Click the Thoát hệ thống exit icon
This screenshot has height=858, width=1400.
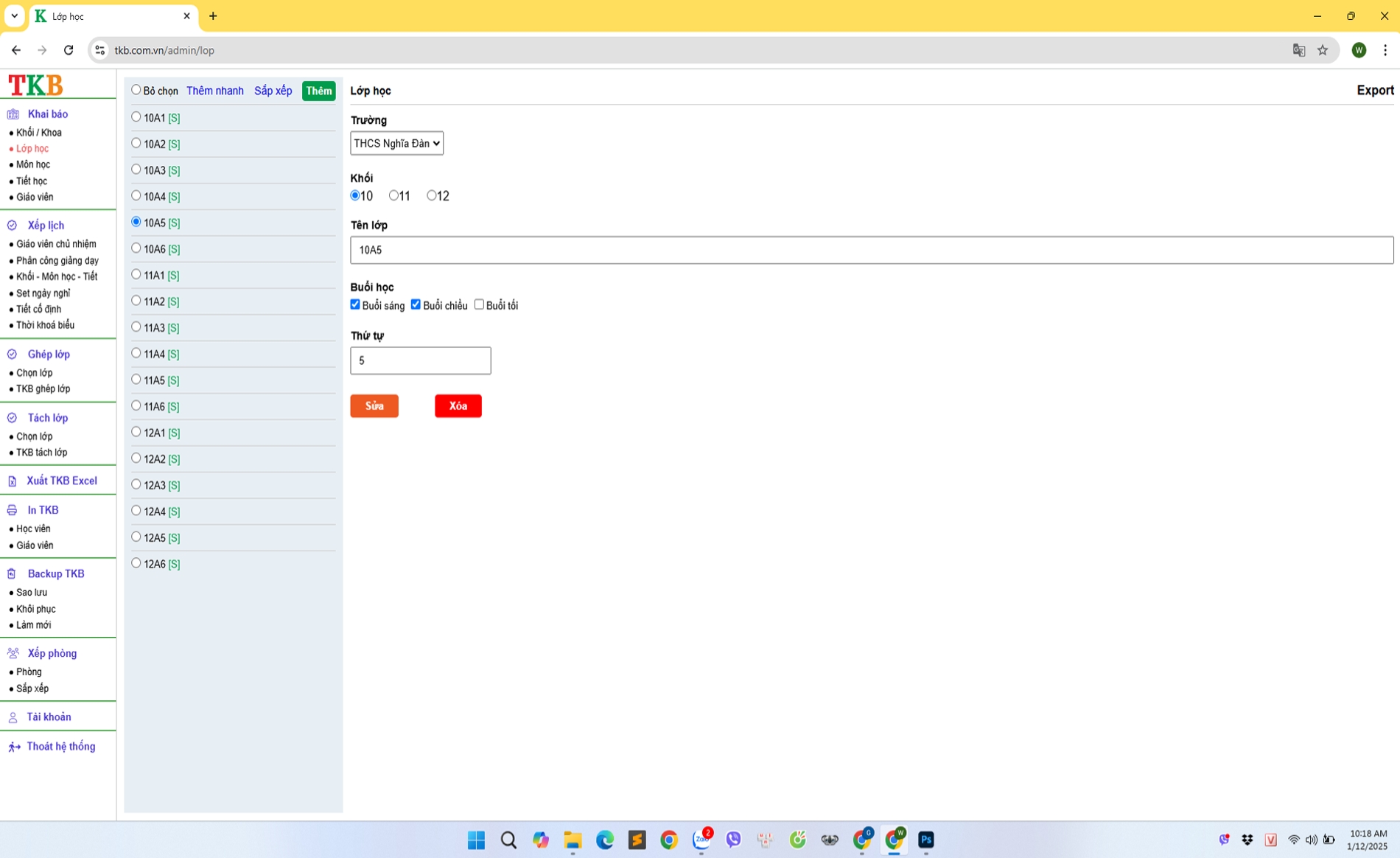click(x=14, y=747)
